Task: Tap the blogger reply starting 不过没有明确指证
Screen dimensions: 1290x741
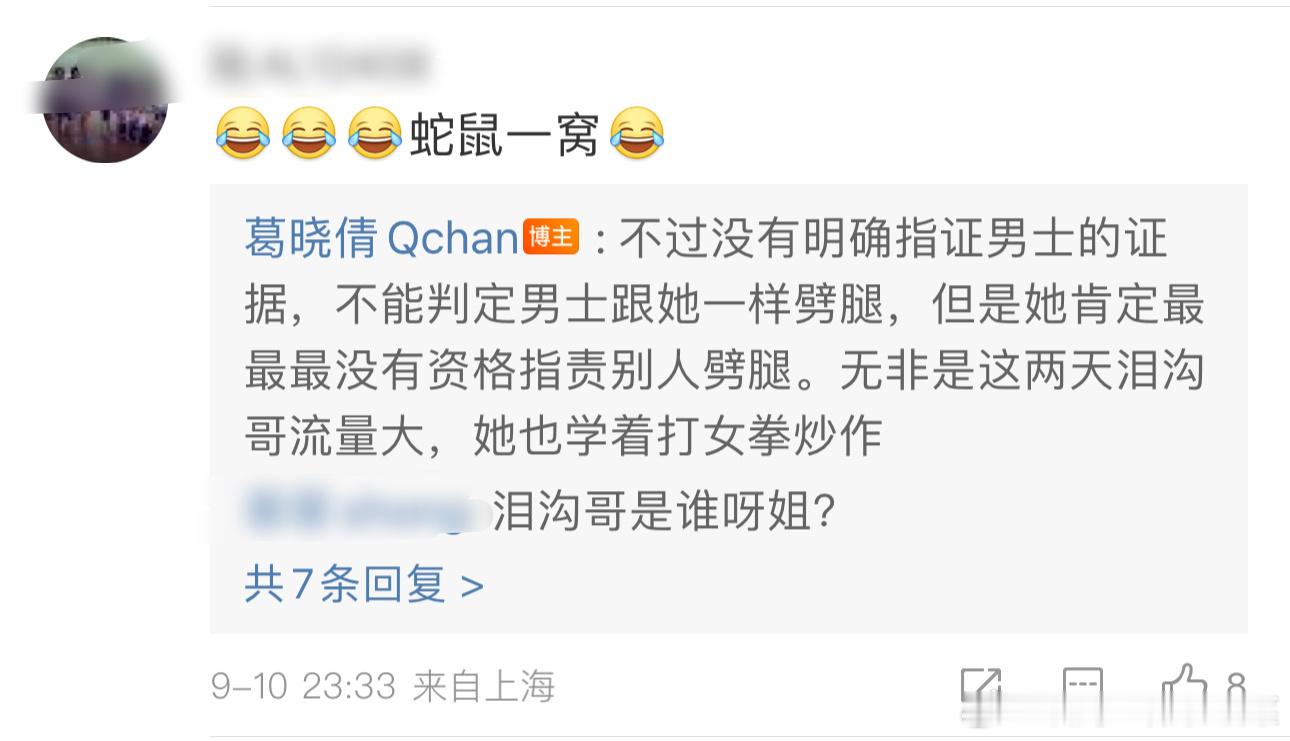Action: tap(724, 338)
